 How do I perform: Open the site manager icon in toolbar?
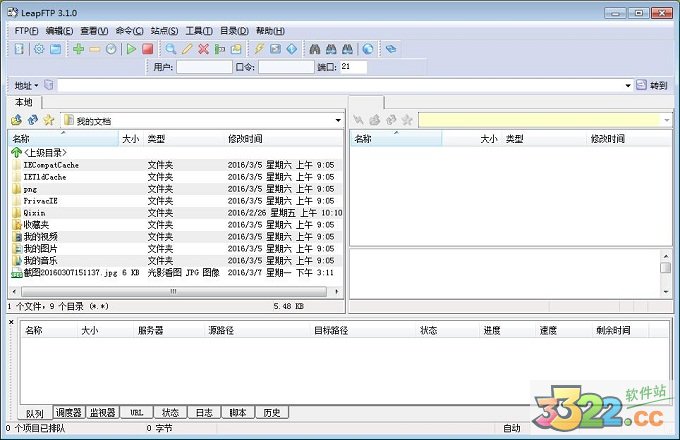[x=19, y=49]
